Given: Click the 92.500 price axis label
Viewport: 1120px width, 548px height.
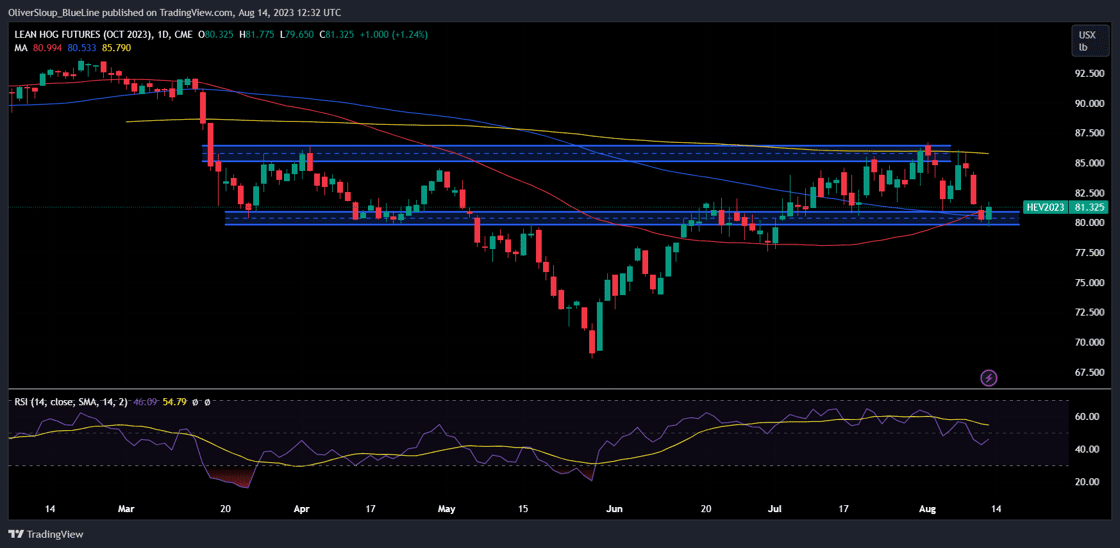Looking at the screenshot, I should [1091, 74].
